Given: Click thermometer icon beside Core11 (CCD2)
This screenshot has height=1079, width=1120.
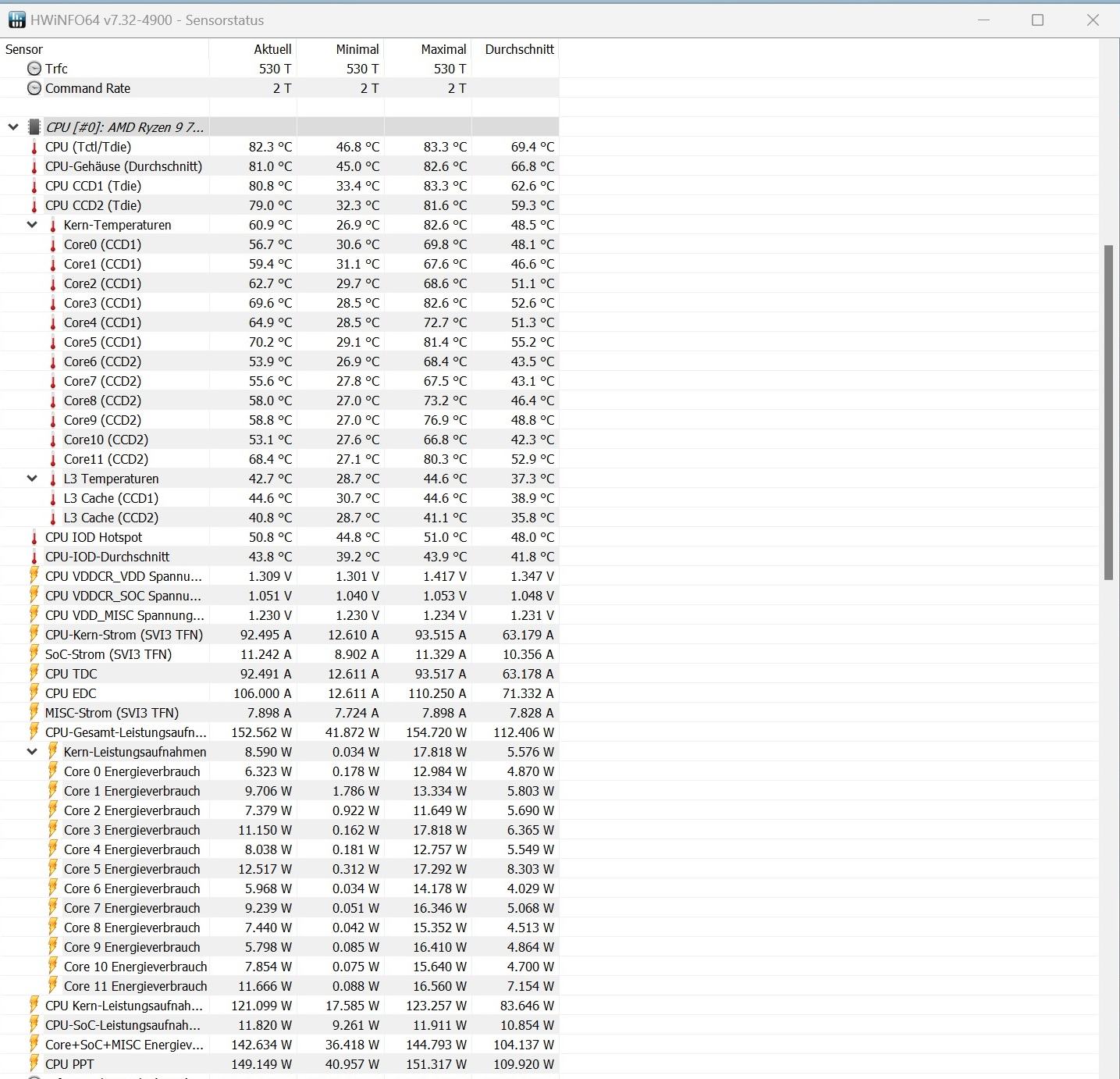Looking at the screenshot, I should point(53,459).
